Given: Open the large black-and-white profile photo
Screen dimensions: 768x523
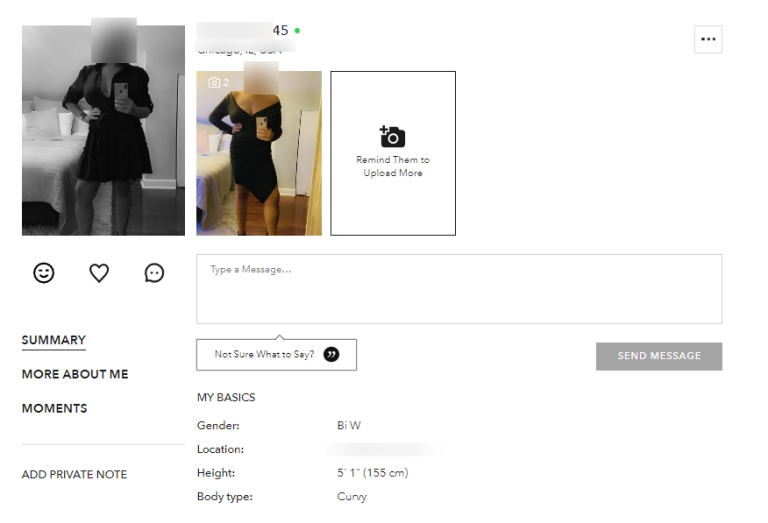Looking at the screenshot, I should click(103, 130).
